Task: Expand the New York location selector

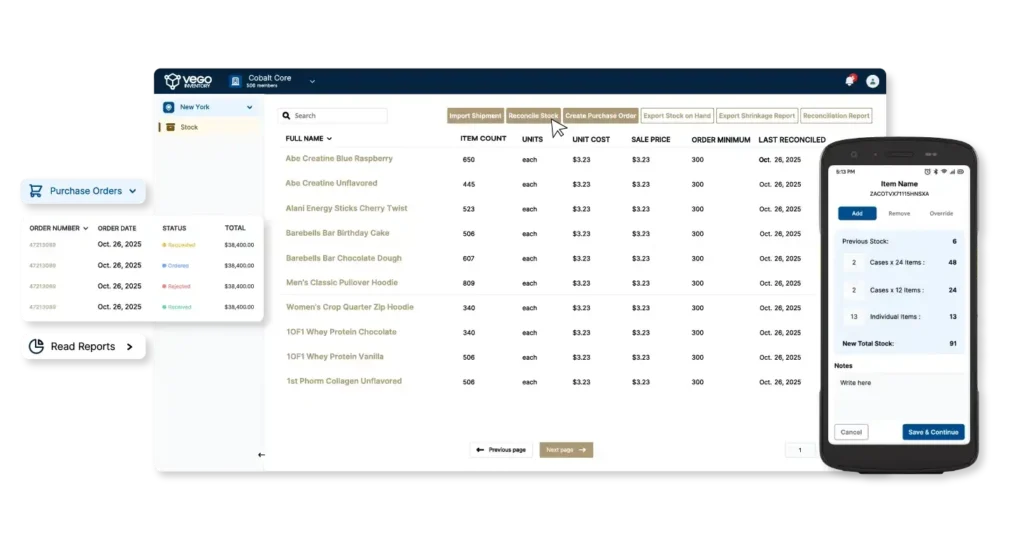Action: point(249,107)
